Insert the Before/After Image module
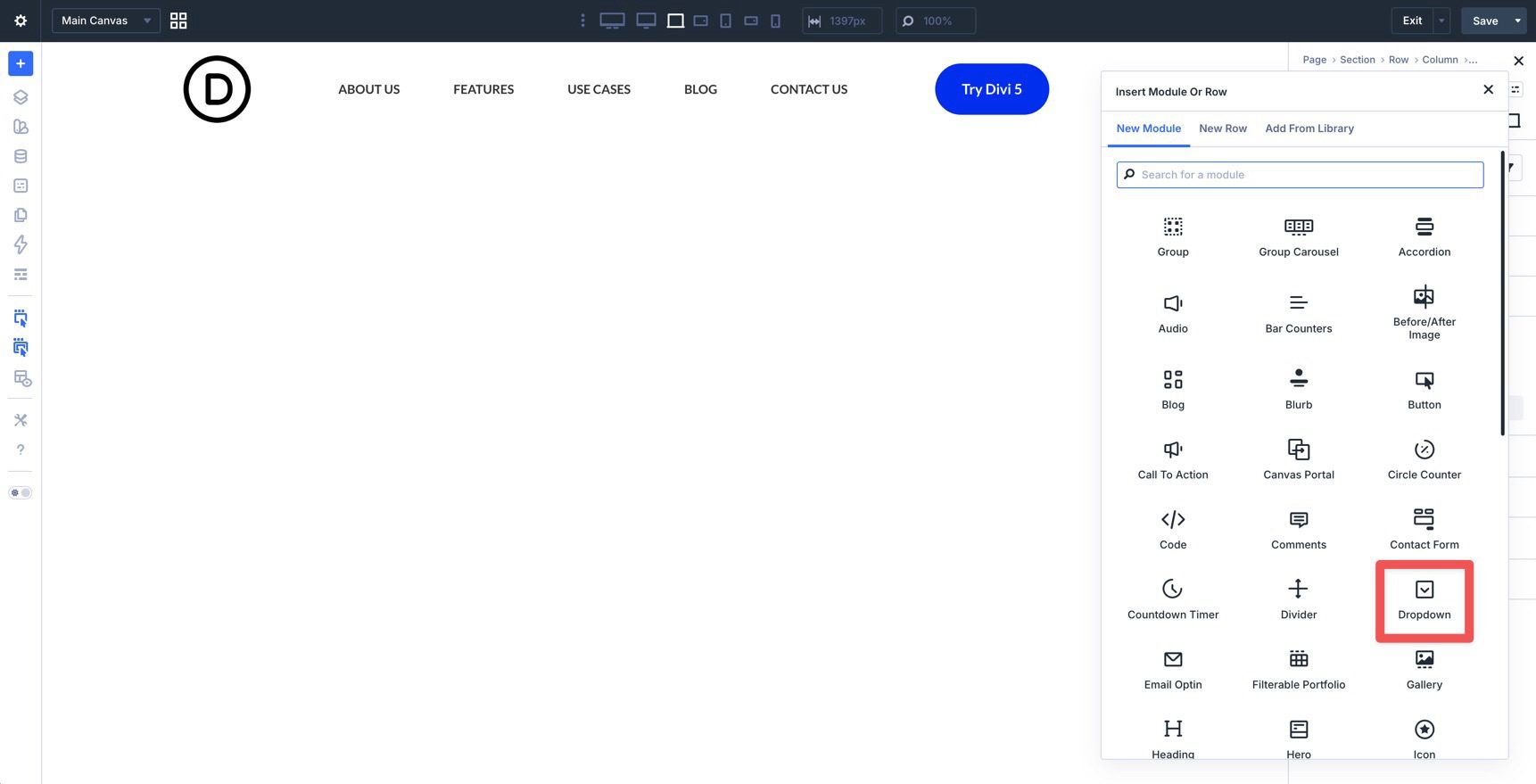Screen dimensions: 1536x784 [x=1425, y=313]
